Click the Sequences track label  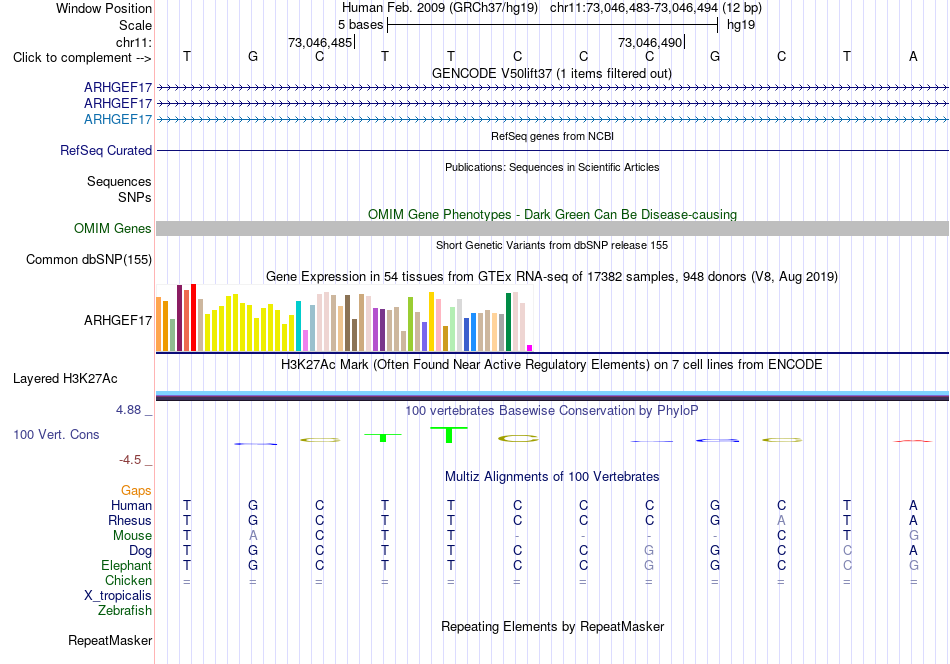119,181
